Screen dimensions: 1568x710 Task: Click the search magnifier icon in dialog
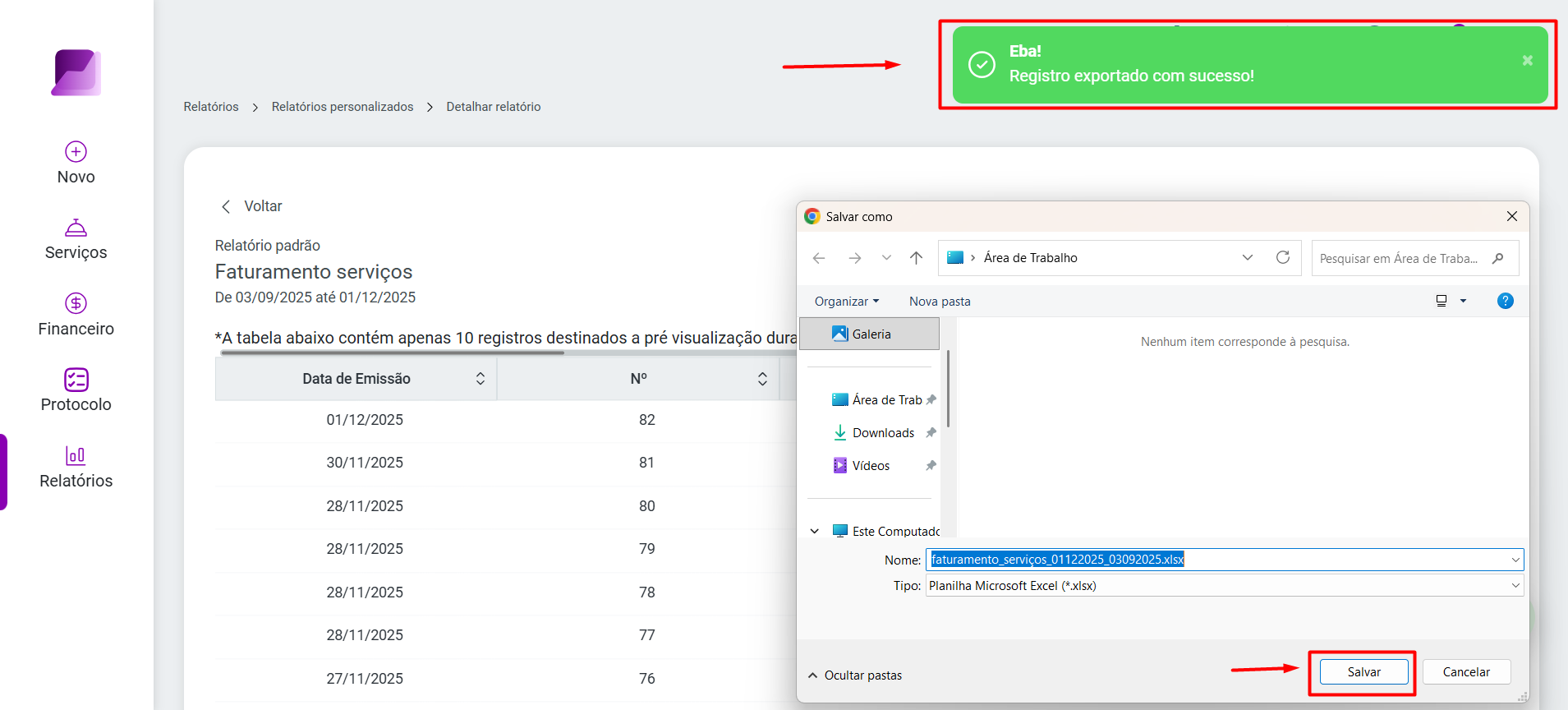[1498, 258]
